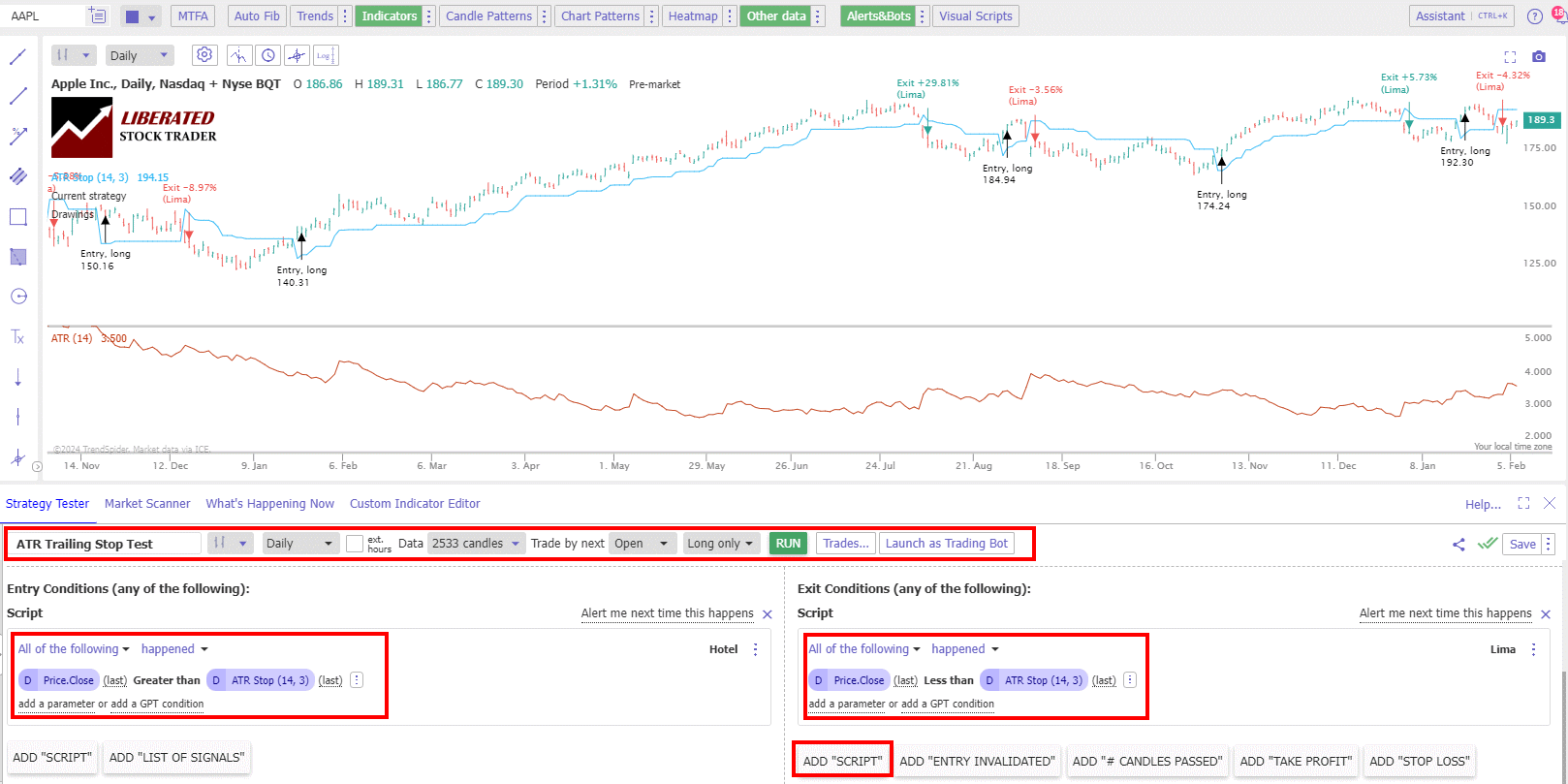This screenshot has height=784, width=1568.
Task: Select the parallel channel drawing tool
Action: (x=17, y=175)
